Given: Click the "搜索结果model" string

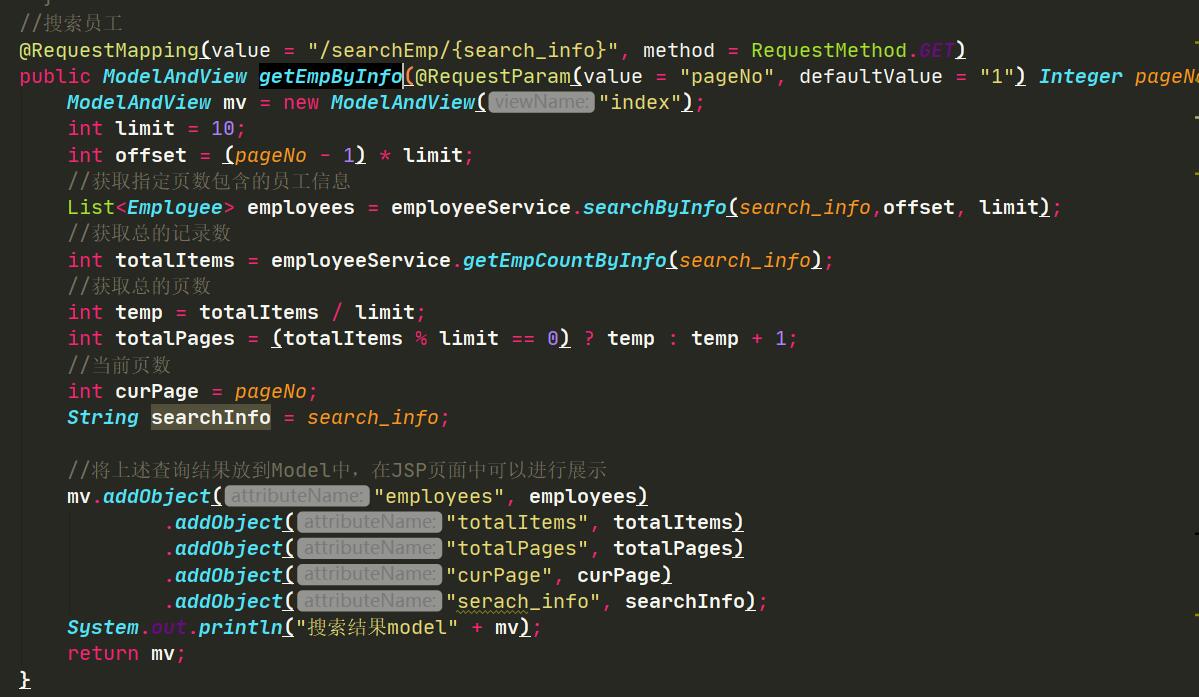Looking at the screenshot, I should [x=377, y=627].
